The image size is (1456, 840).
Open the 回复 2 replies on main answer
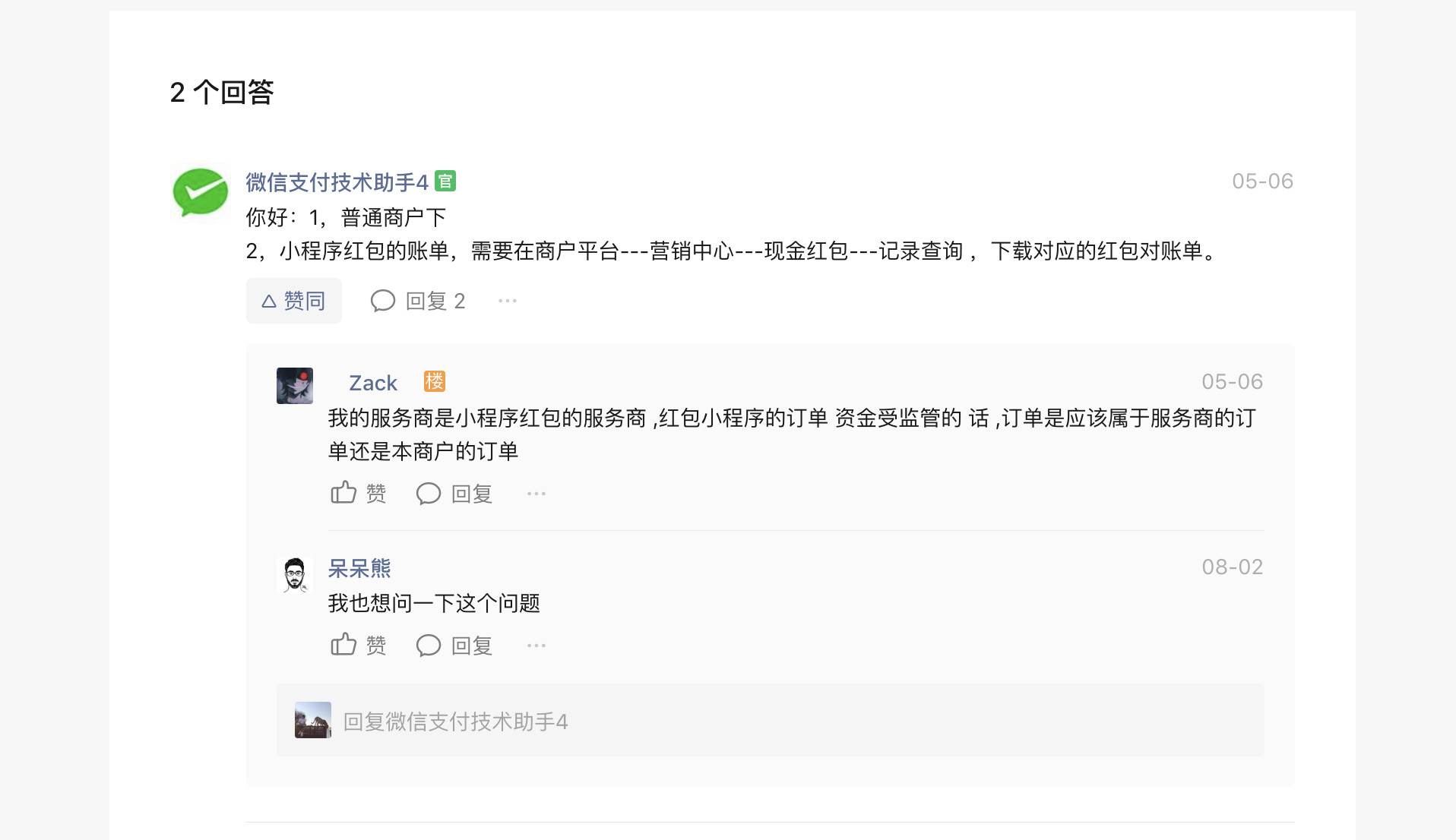point(418,301)
